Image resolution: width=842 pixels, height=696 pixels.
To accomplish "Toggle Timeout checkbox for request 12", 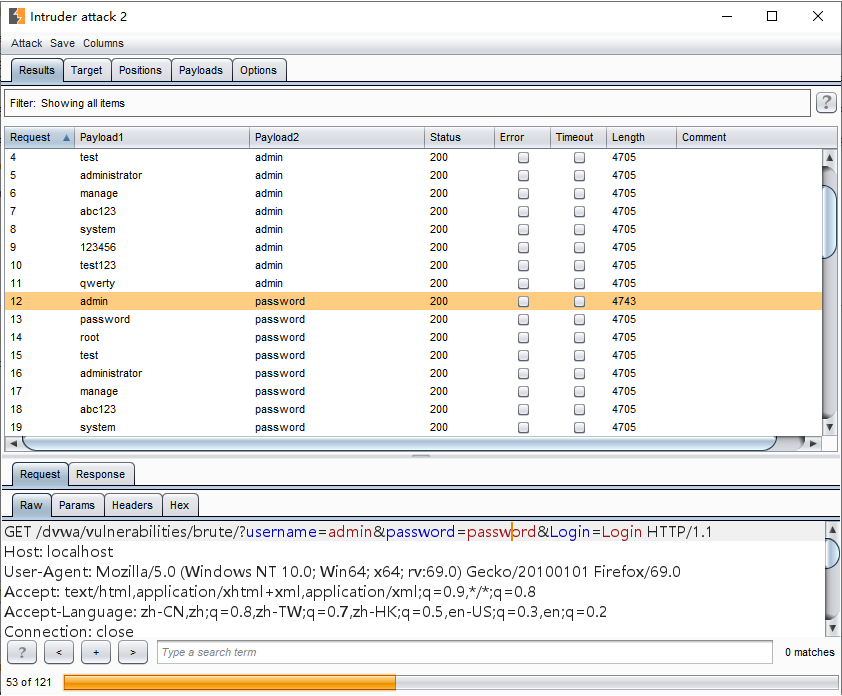I will click(579, 301).
